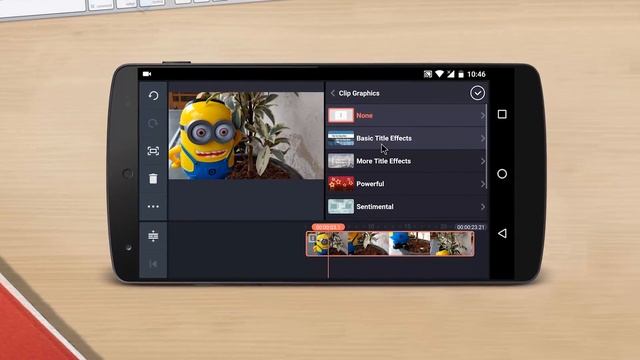
Task: Tap the greyed redo arrow icon
Action: coord(153,123)
